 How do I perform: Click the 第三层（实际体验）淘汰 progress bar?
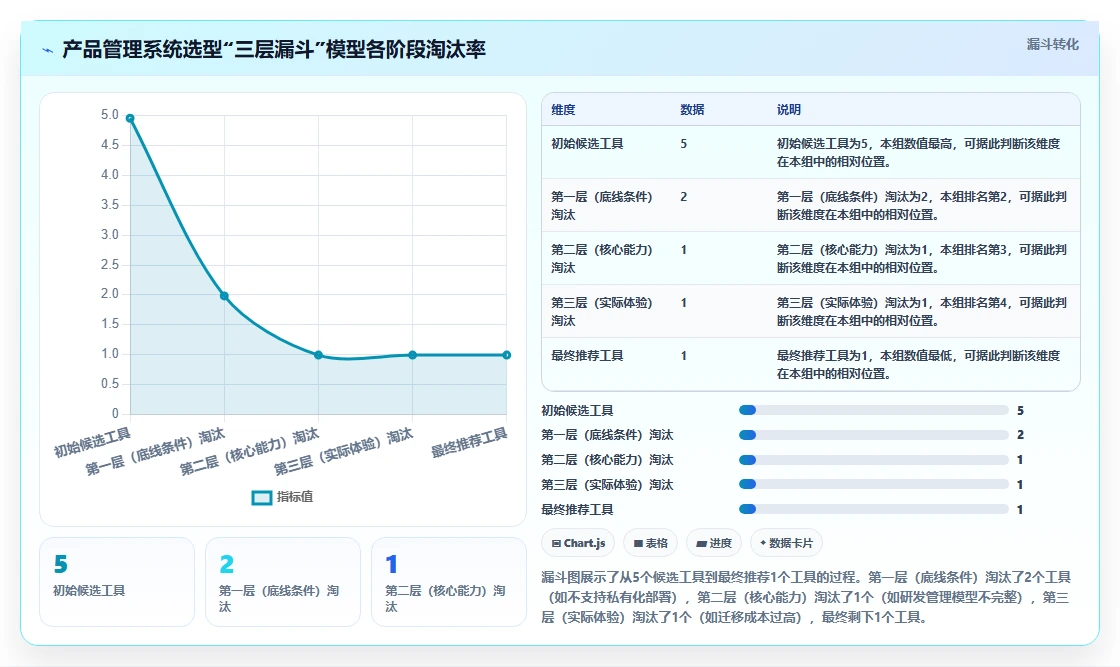[x=874, y=484]
